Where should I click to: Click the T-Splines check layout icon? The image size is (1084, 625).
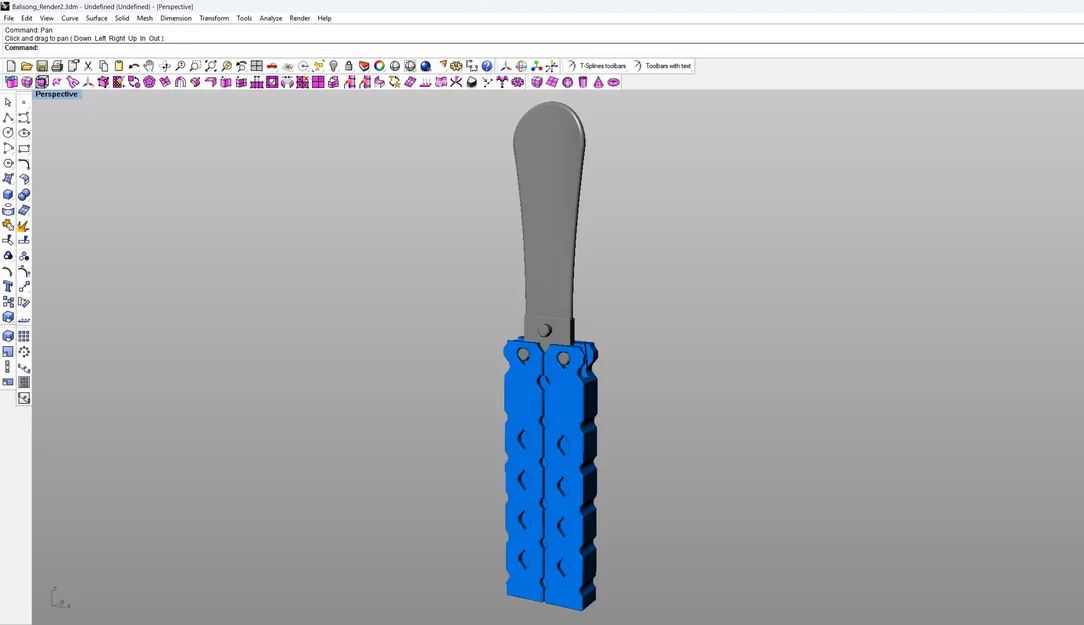click(x=272, y=82)
